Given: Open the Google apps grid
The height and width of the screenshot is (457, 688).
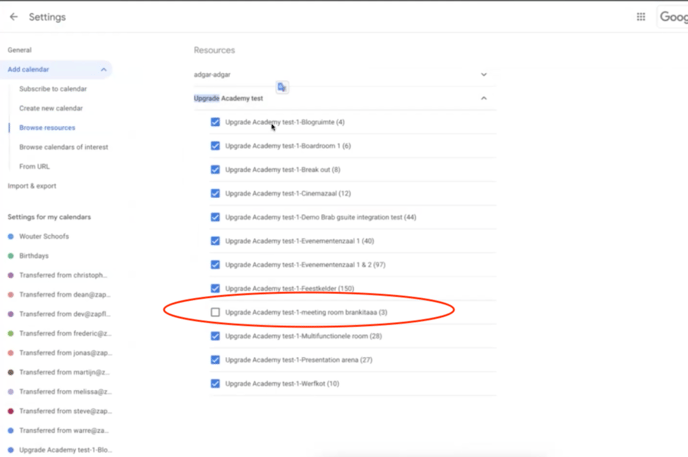Looking at the screenshot, I should pyautogui.click(x=641, y=17).
